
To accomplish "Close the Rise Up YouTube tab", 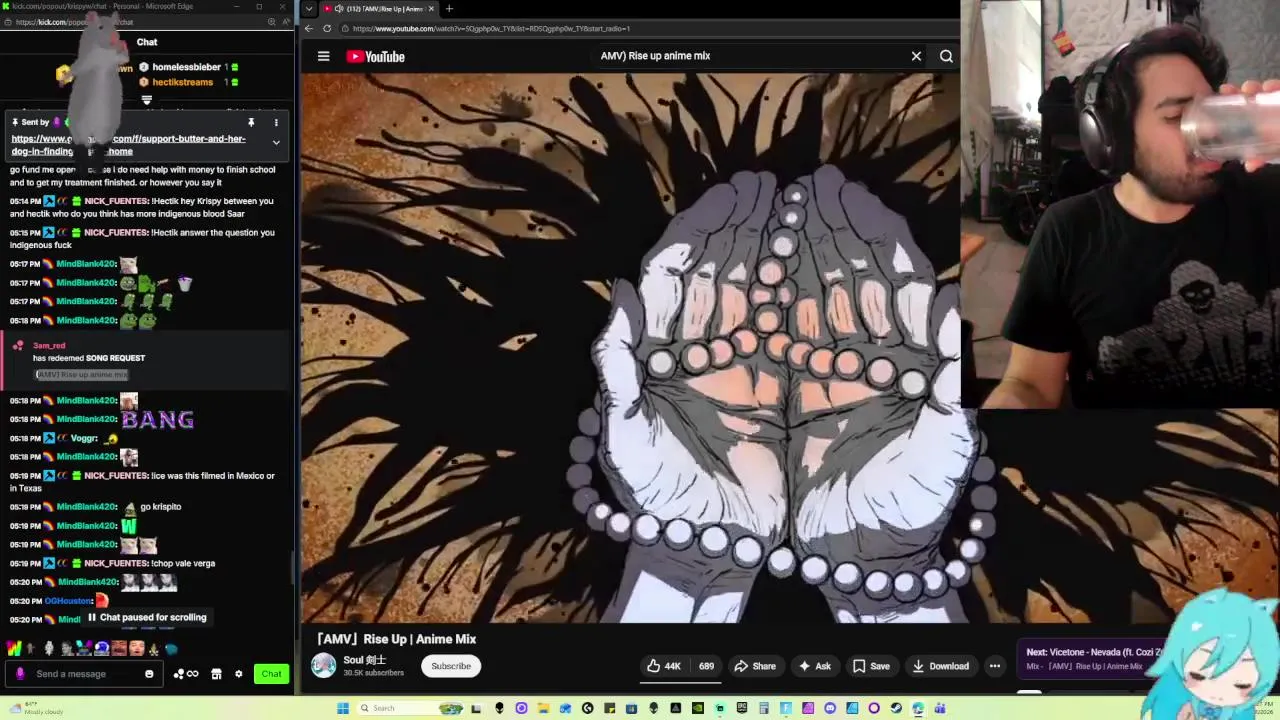I will [x=431, y=9].
